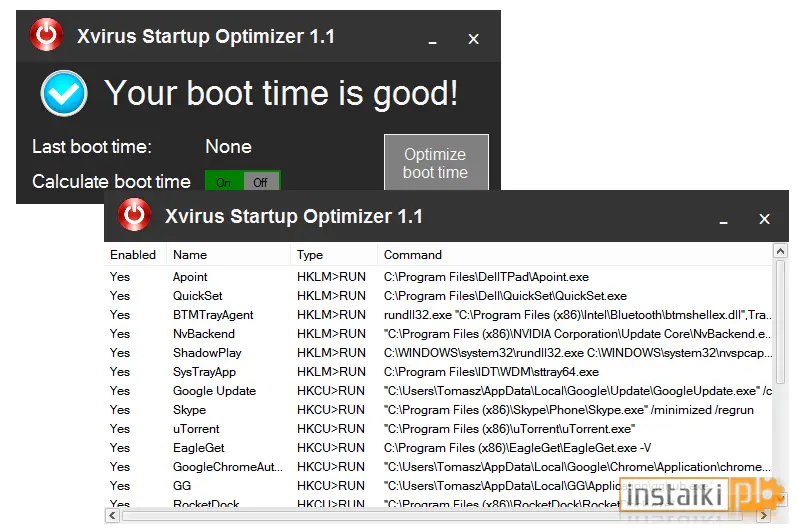Click HKCU>RUN type in Skype row
The width and height of the screenshot is (797, 532).
point(331,410)
